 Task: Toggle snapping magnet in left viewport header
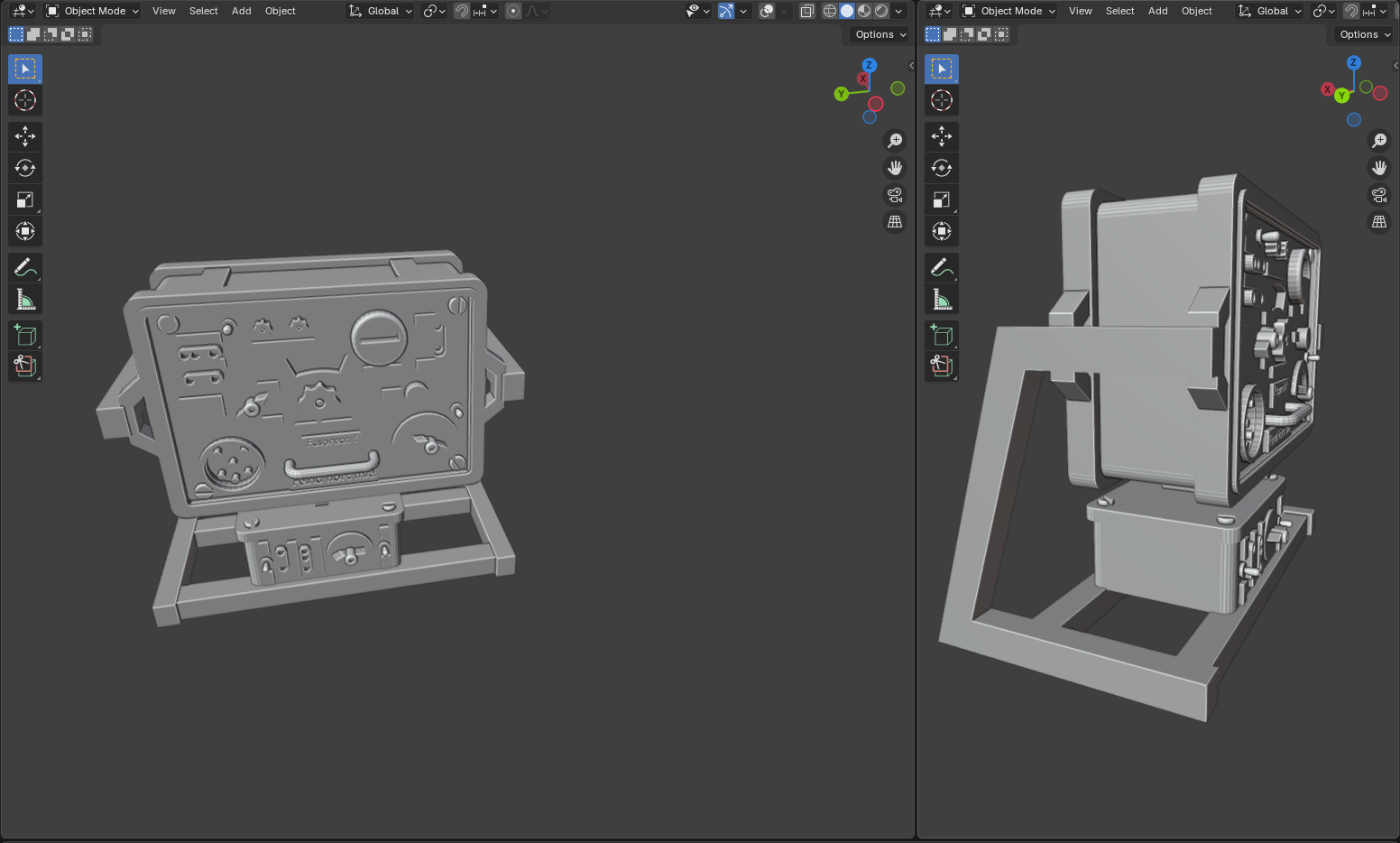[461, 11]
